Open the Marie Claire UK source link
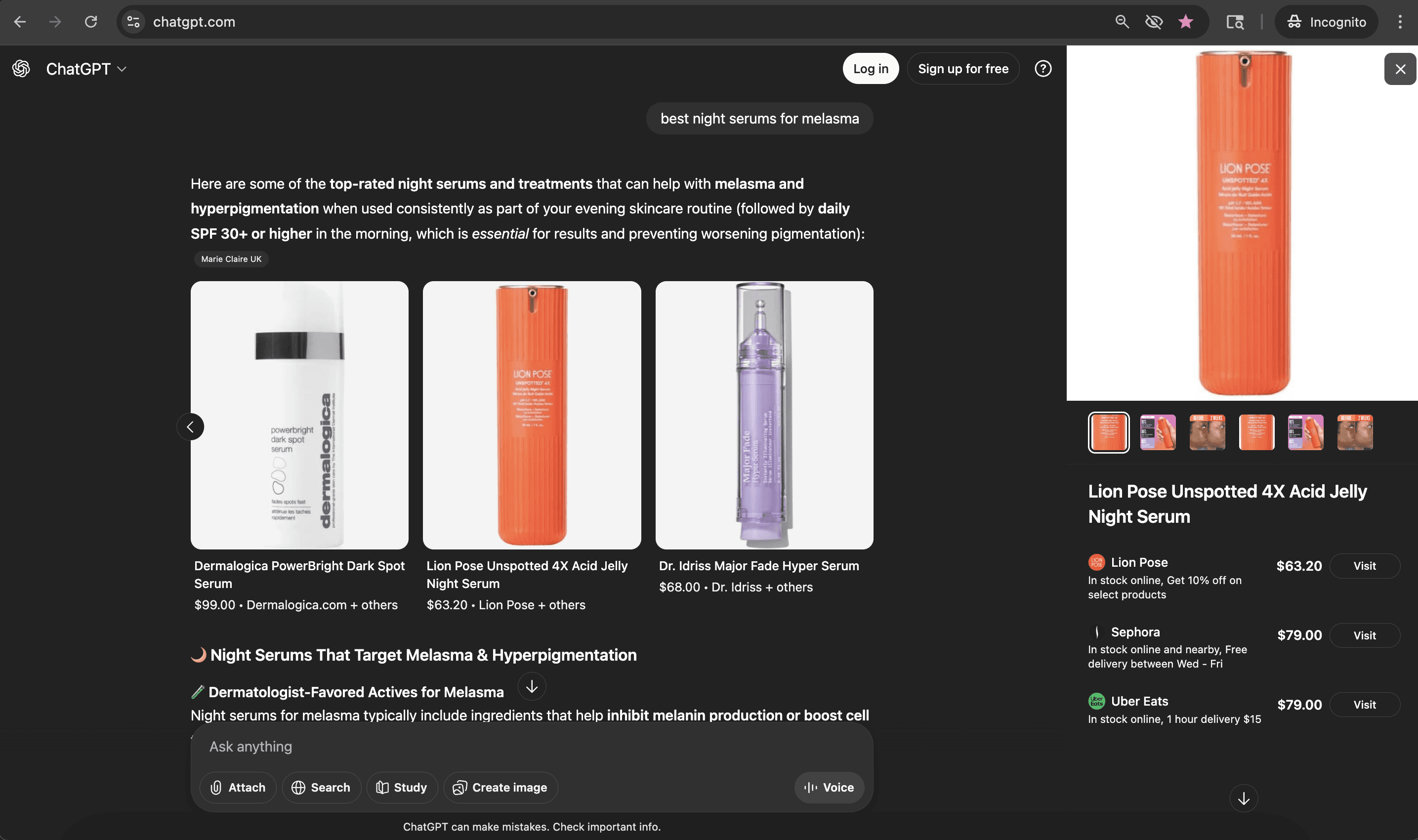Screen dimensions: 1418x840 click(230, 259)
